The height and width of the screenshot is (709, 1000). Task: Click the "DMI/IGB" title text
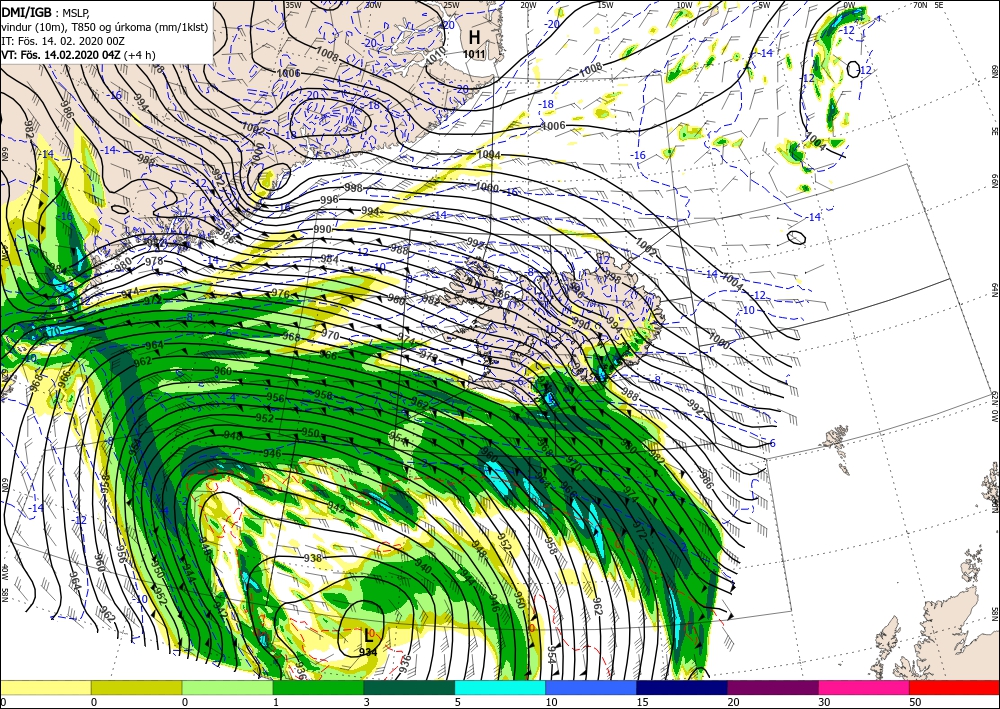coord(26,11)
